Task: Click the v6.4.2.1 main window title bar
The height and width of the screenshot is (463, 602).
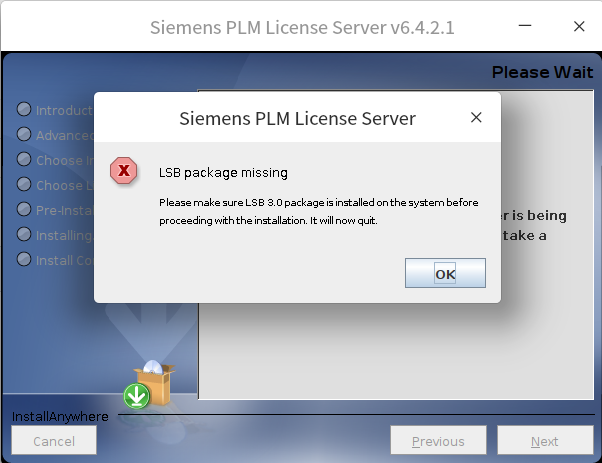Action: coord(302,27)
